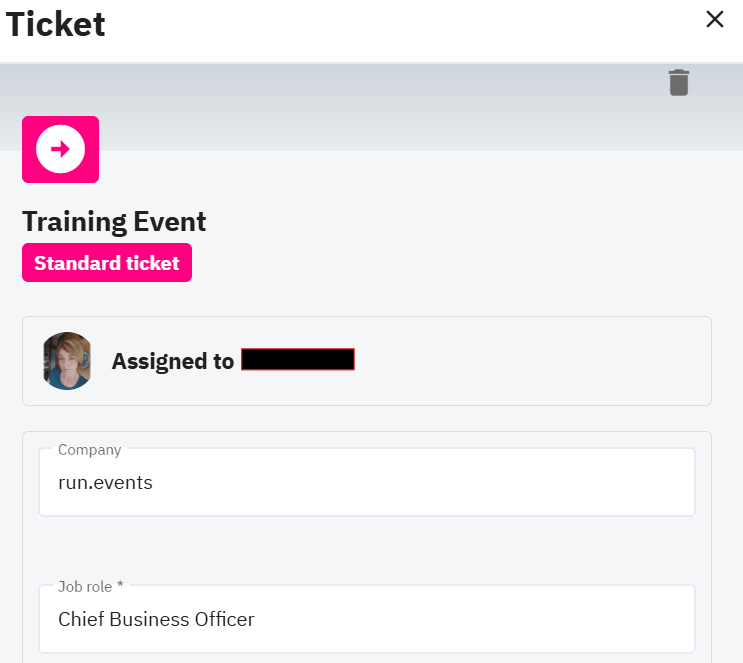This screenshot has height=663, width=743.
Task: Click the "Company" field label
Action: pos(89,450)
